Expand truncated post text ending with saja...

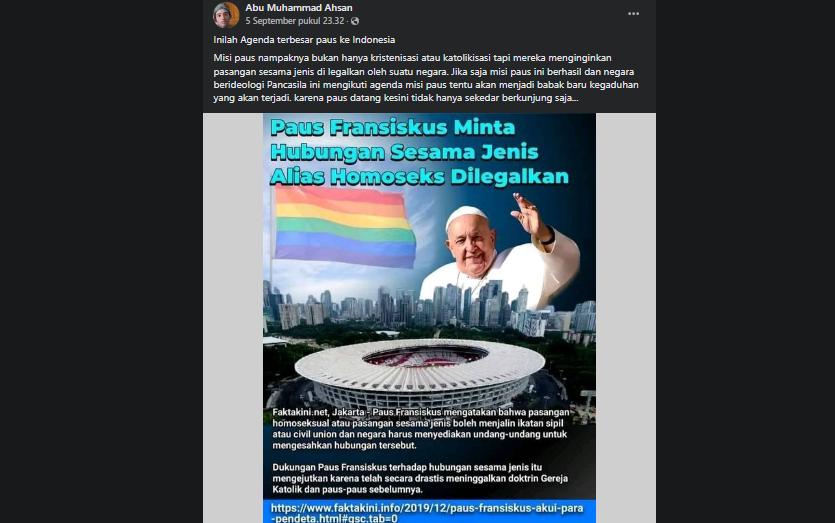574,98
